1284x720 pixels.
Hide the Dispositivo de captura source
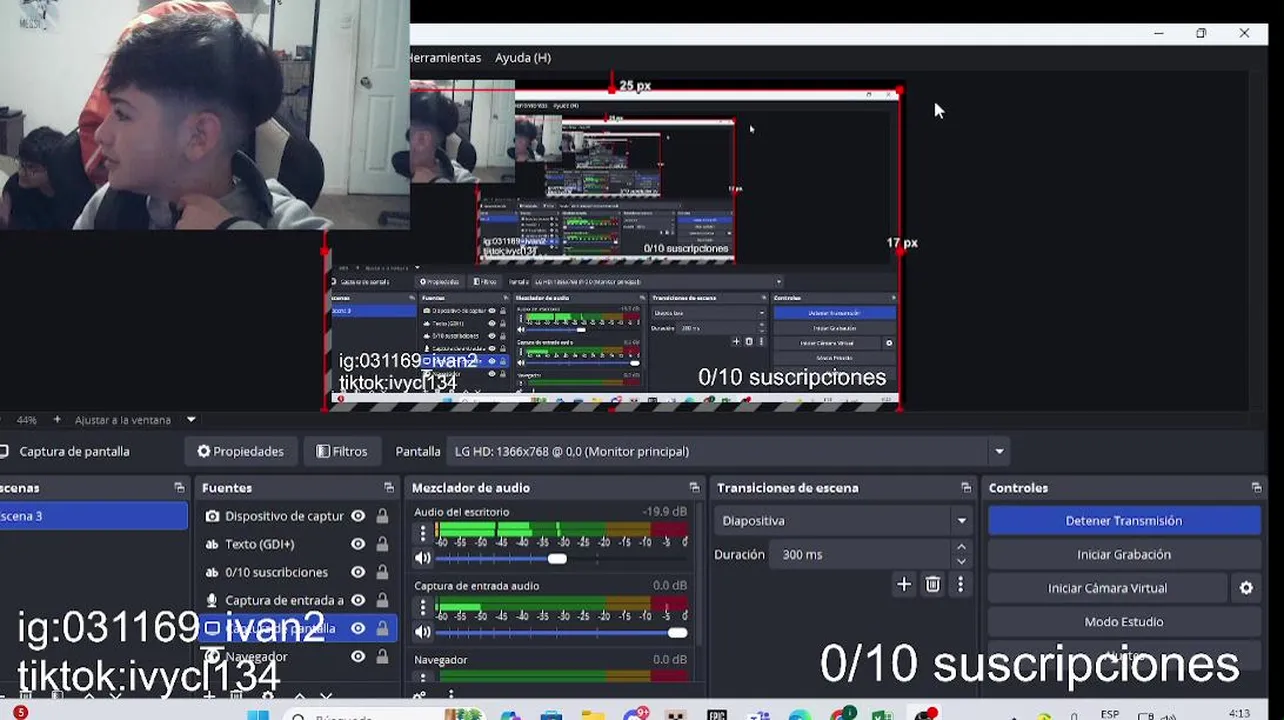point(358,516)
